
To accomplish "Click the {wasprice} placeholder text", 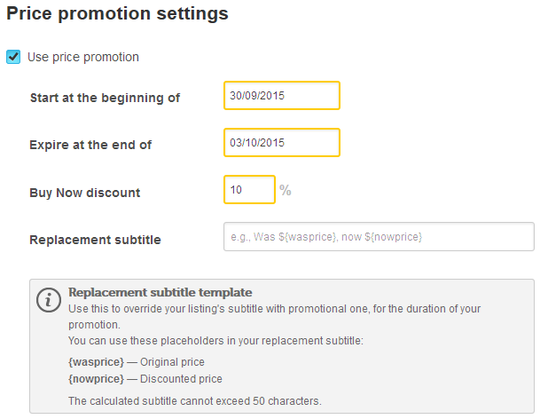I will [96, 362].
